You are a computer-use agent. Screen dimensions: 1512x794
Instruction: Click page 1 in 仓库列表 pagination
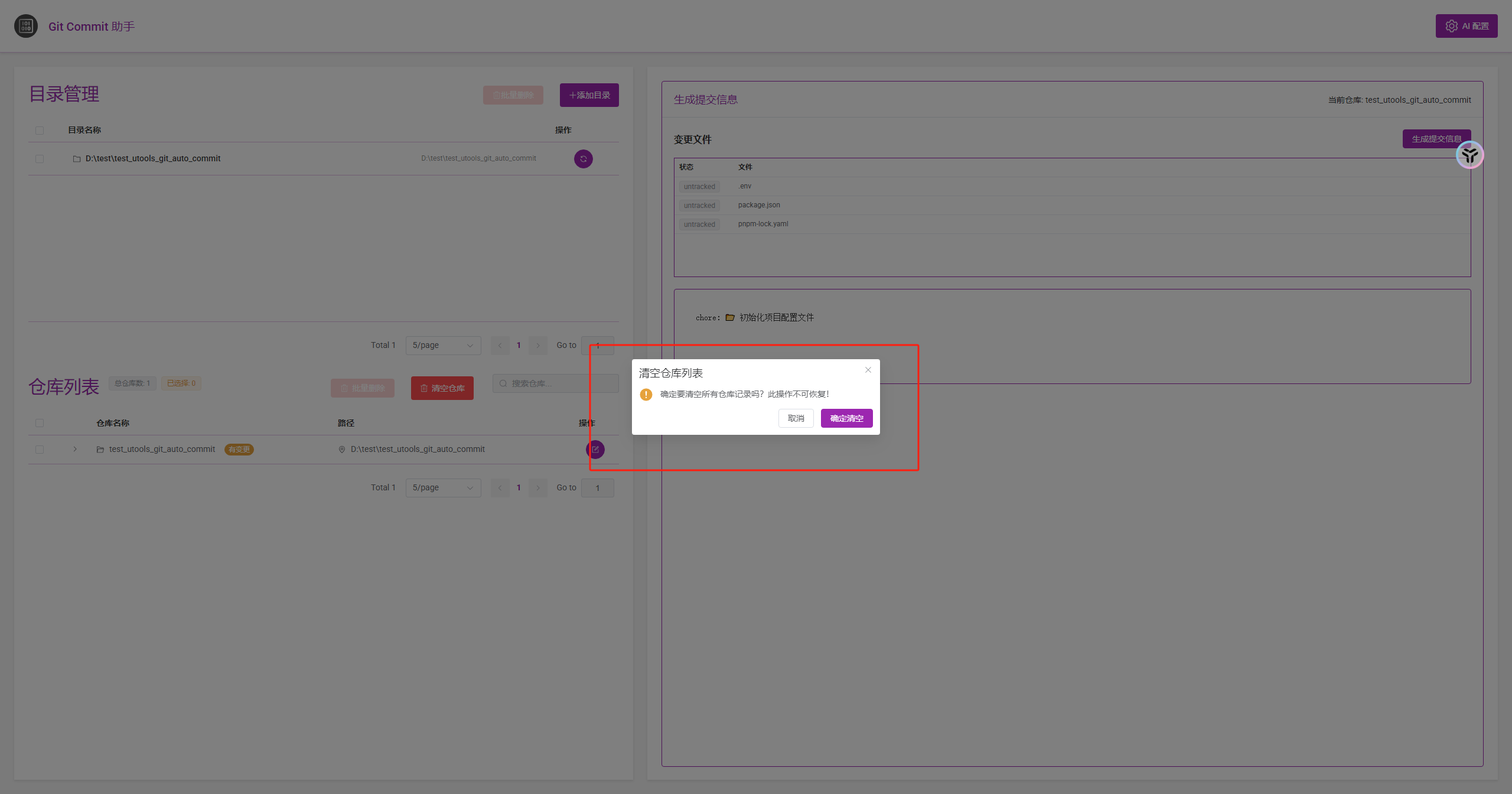519,487
